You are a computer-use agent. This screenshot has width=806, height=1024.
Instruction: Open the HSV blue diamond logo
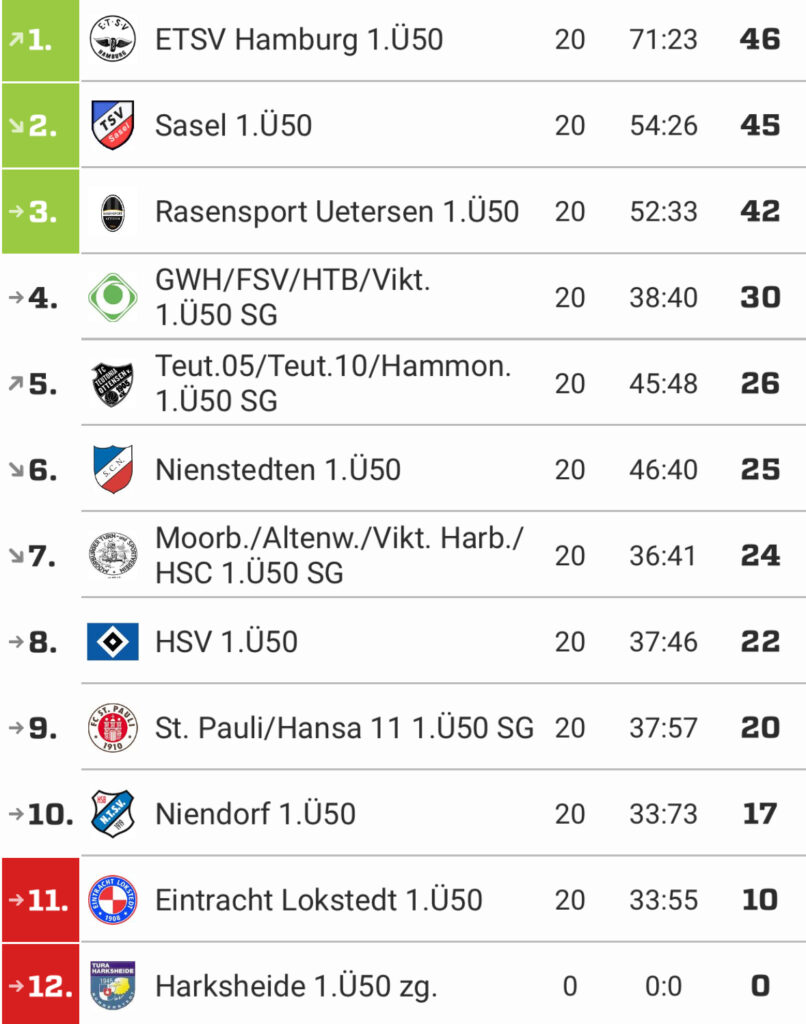tap(112, 641)
